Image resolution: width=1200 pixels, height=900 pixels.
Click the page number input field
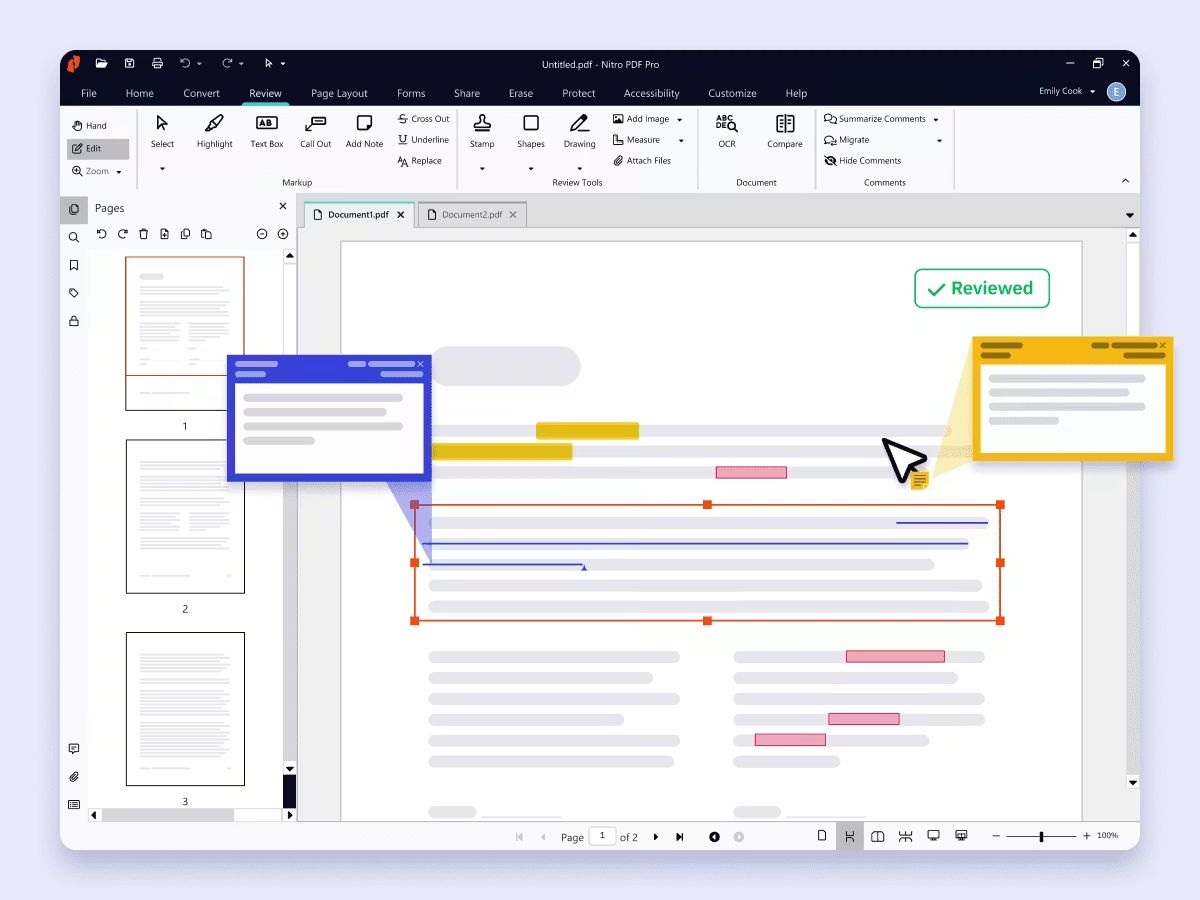[x=602, y=836]
